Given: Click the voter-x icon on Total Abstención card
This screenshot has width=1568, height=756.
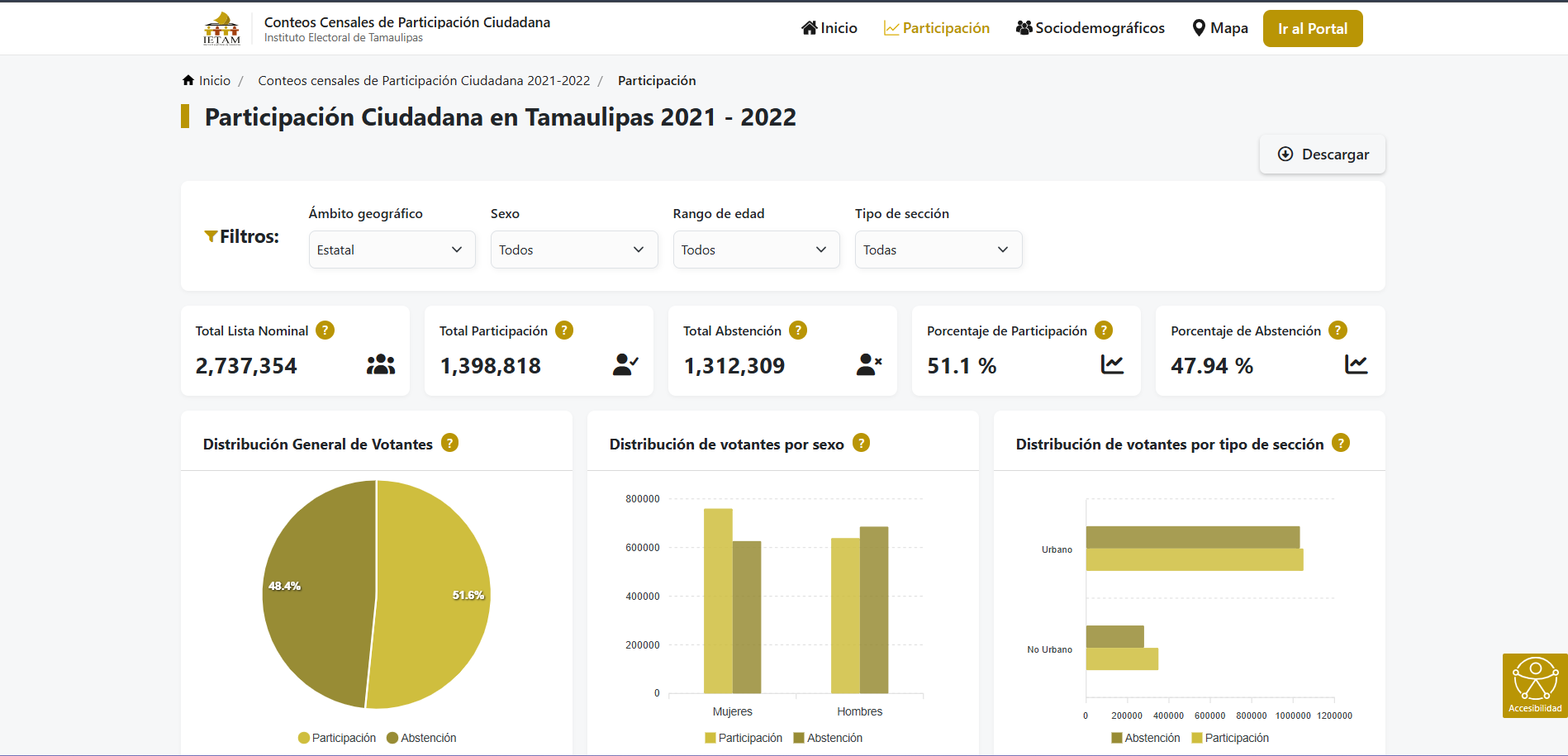Looking at the screenshot, I should click(x=868, y=364).
